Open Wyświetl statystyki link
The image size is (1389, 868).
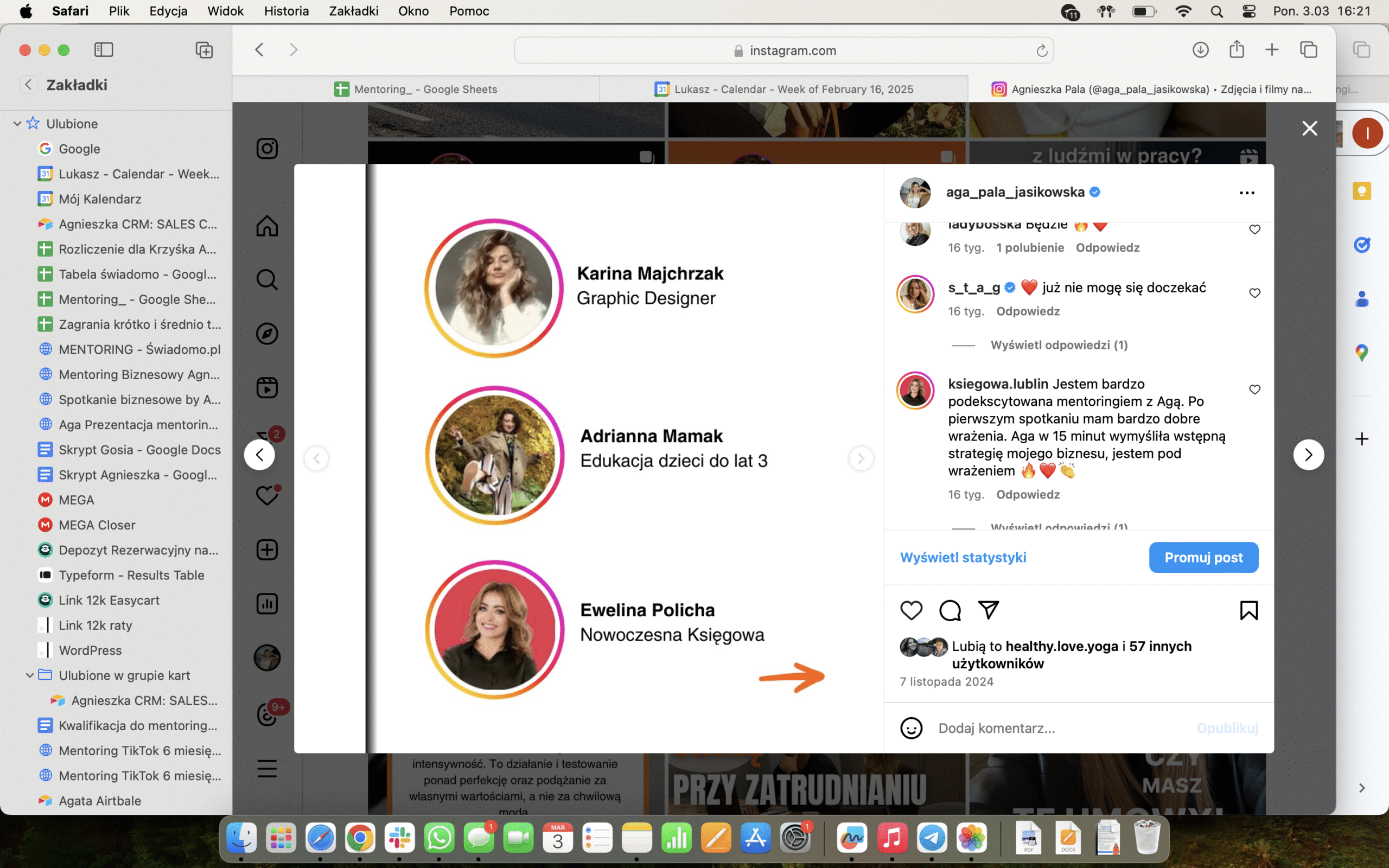[x=963, y=558]
